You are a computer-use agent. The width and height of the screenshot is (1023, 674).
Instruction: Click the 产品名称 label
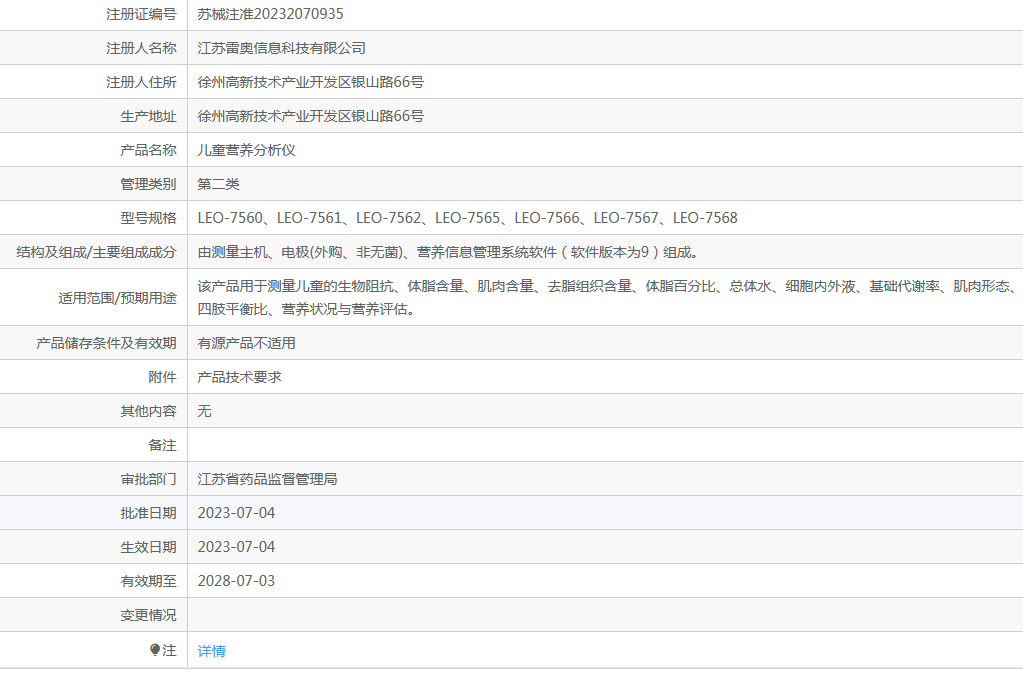coord(148,150)
